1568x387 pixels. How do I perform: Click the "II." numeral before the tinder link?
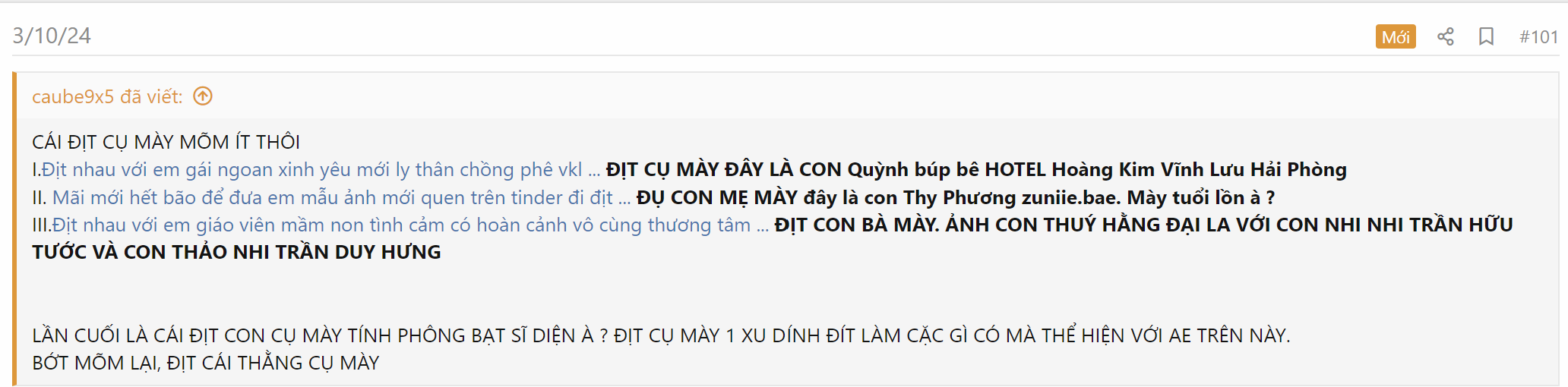coord(40,197)
